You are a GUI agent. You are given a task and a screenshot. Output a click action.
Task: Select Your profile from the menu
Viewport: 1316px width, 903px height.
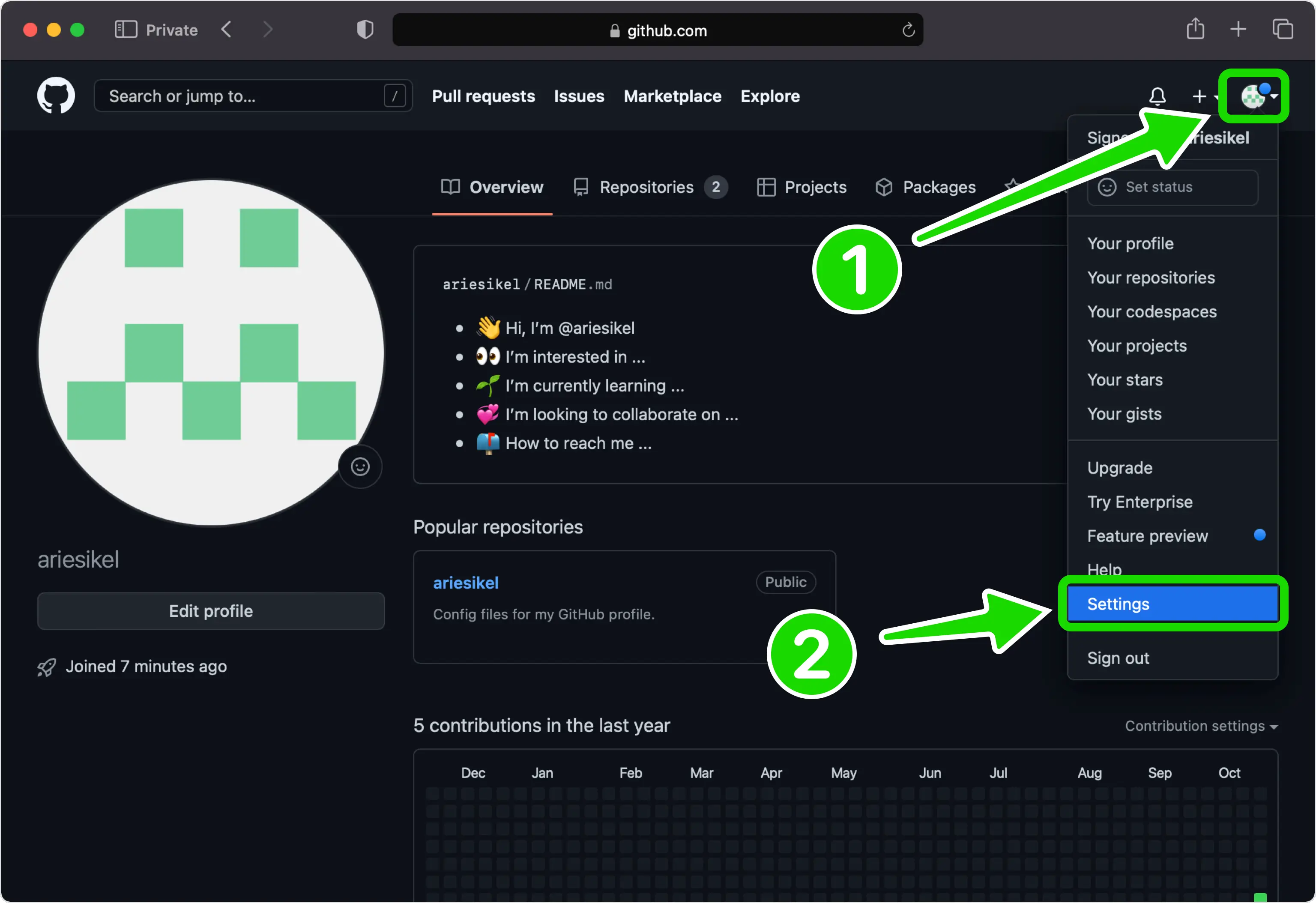pos(1172,243)
